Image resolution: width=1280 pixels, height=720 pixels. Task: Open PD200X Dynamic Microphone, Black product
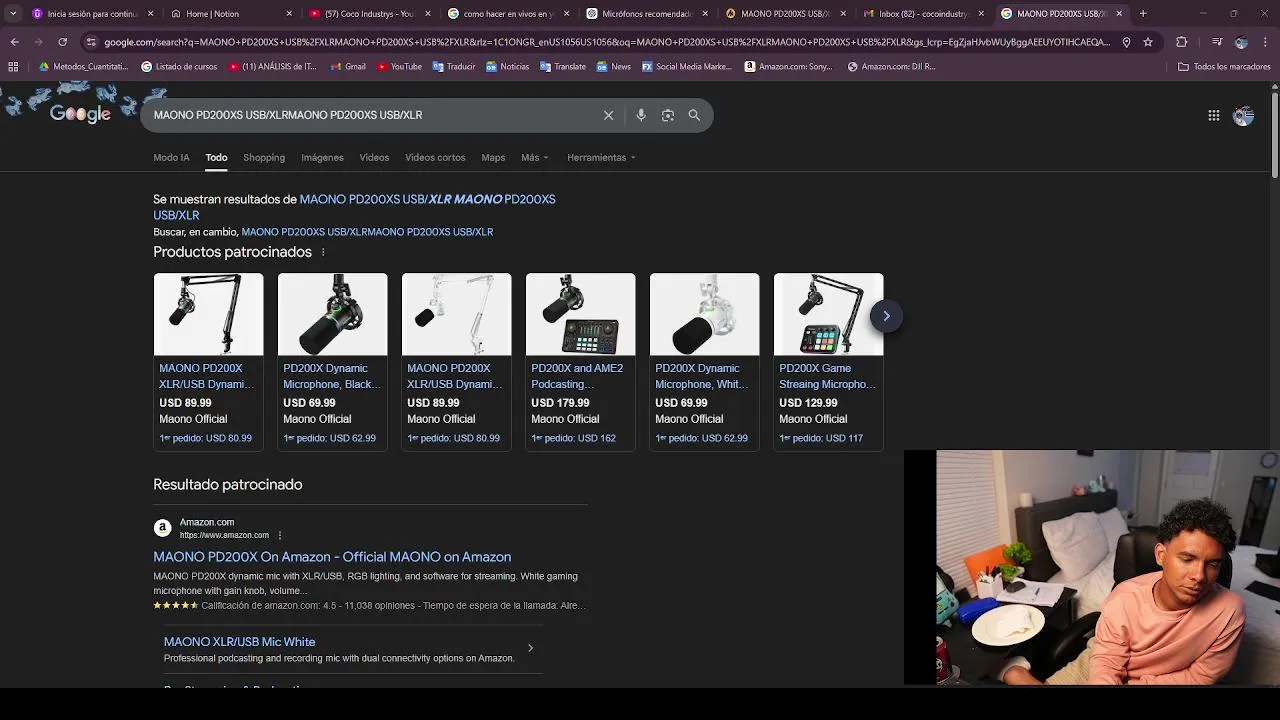point(332,360)
